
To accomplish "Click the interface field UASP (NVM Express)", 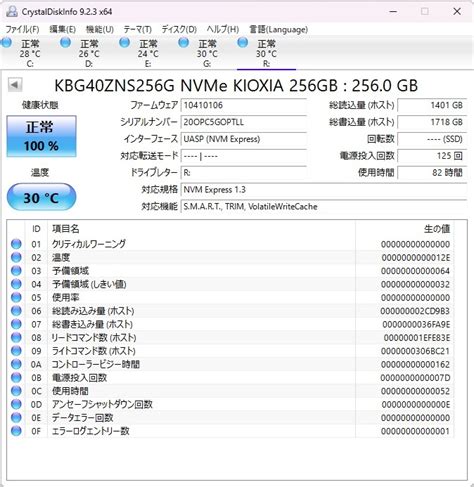I will 244,139.
